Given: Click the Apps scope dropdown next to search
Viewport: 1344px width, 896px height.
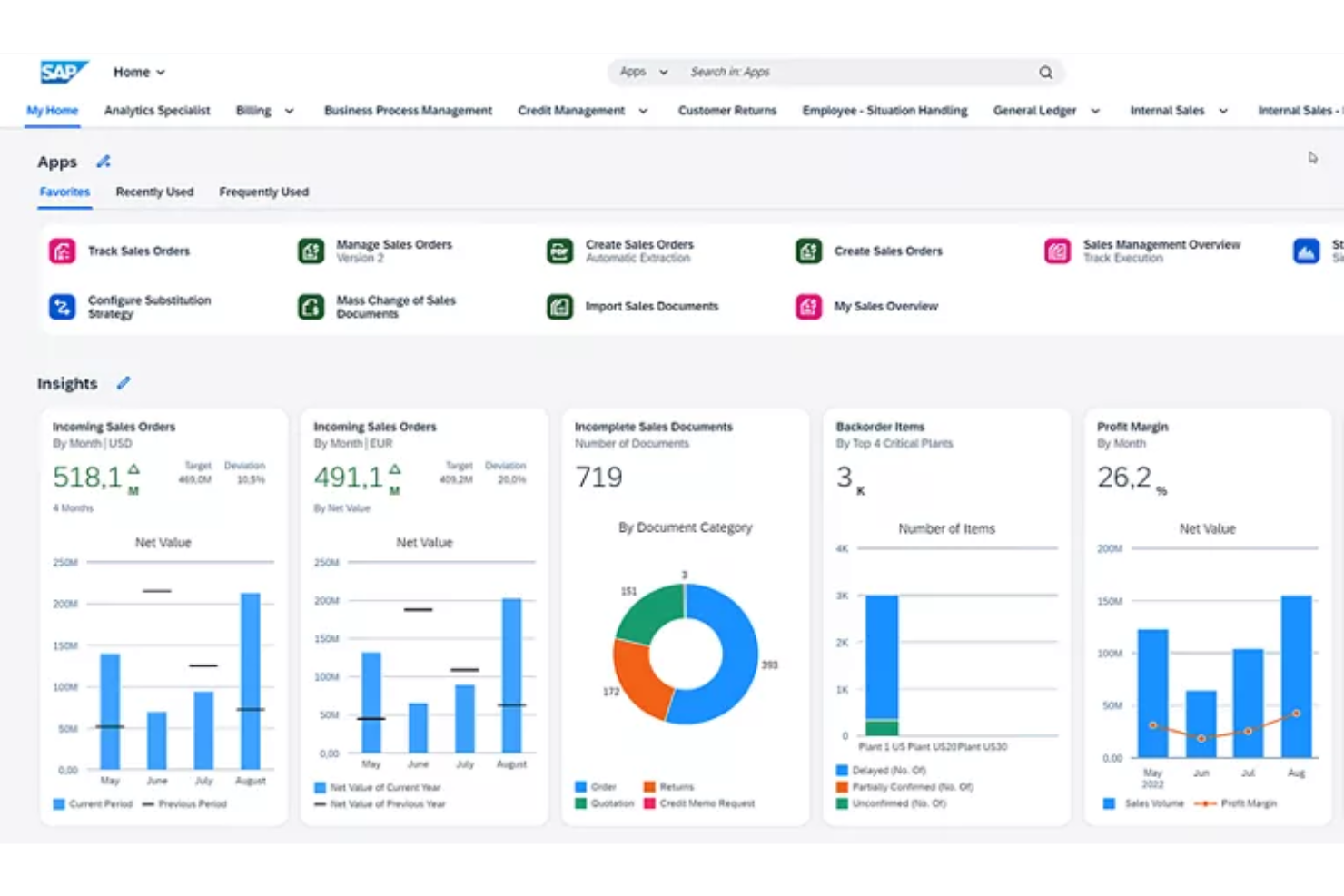Looking at the screenshot, I should [642, 72].
